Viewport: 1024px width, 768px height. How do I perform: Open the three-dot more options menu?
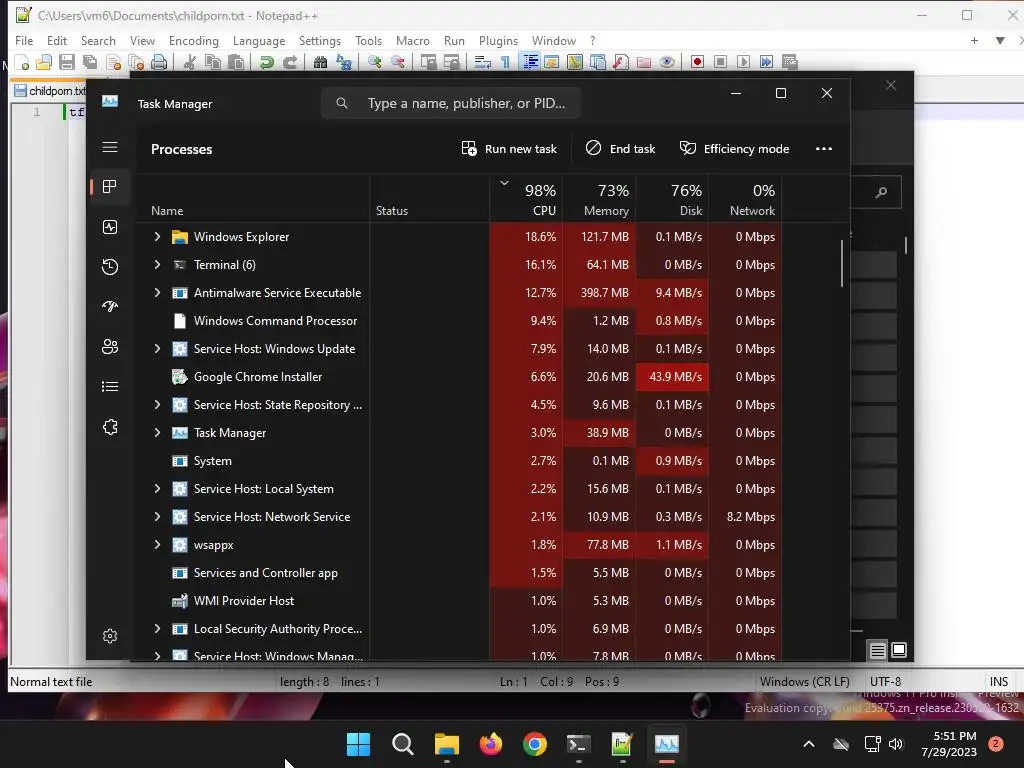[824, 149]
